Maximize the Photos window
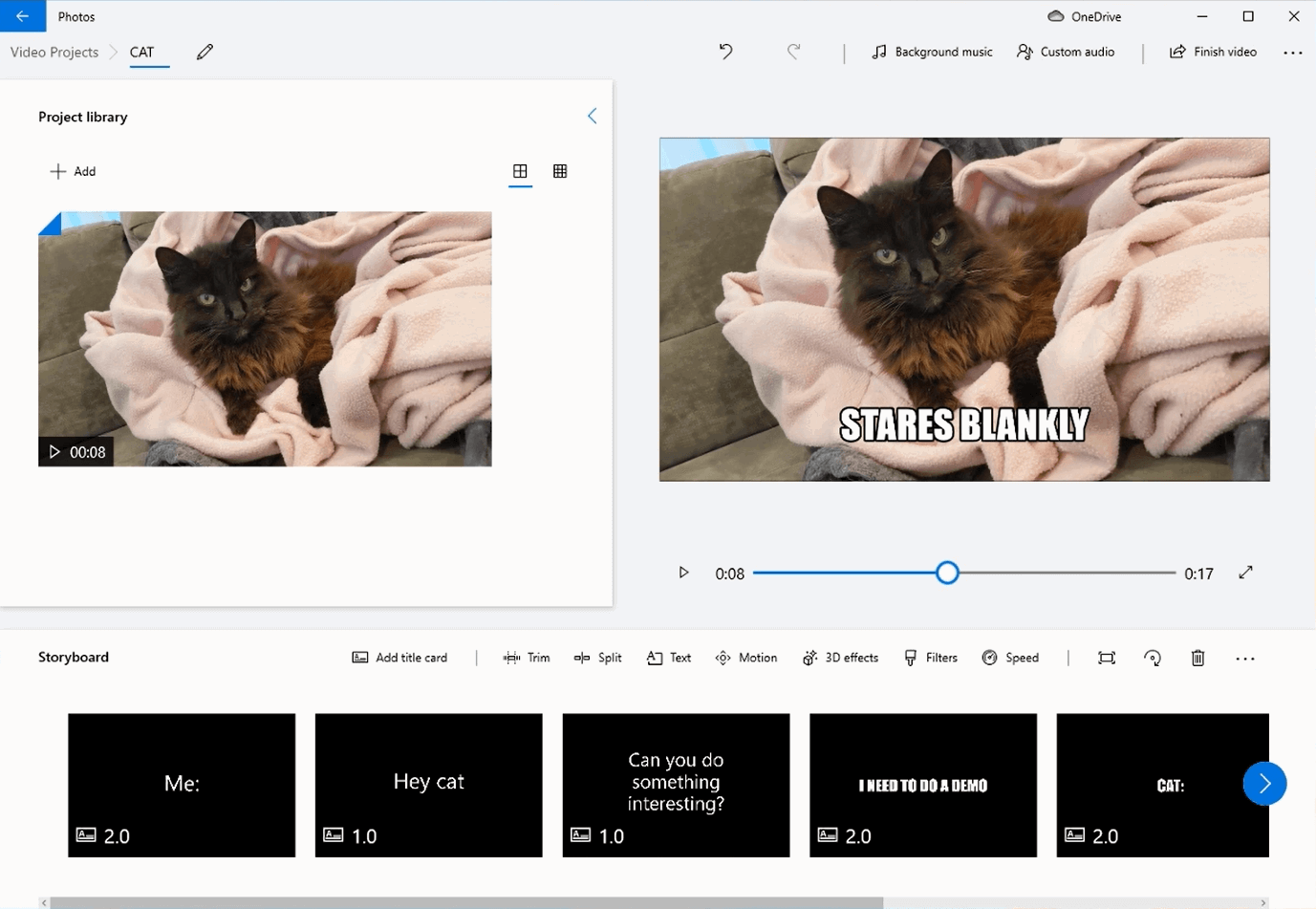The image size is (1316, 909). 1248,16
